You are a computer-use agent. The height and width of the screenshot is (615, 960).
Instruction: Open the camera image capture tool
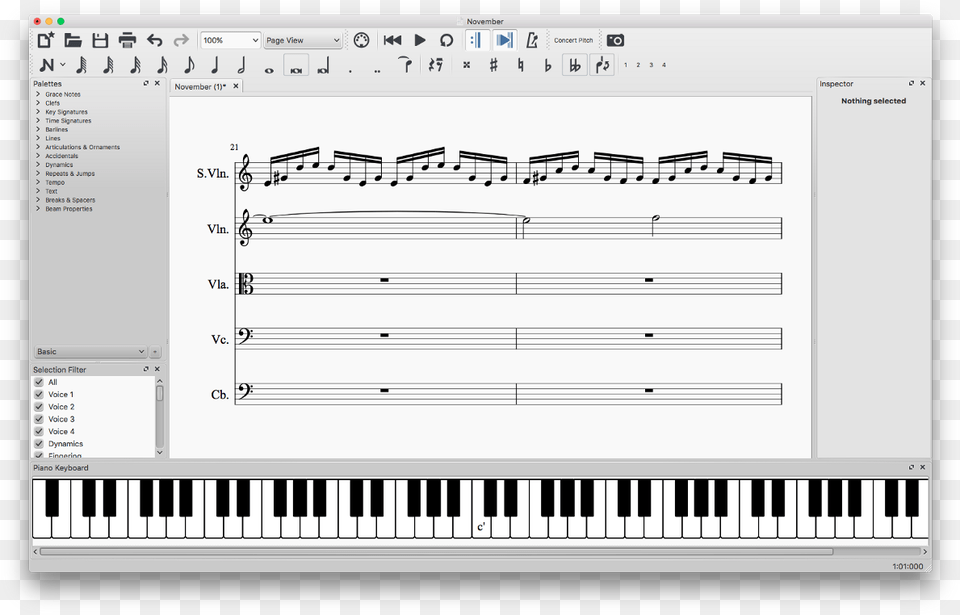coord(616,40)
